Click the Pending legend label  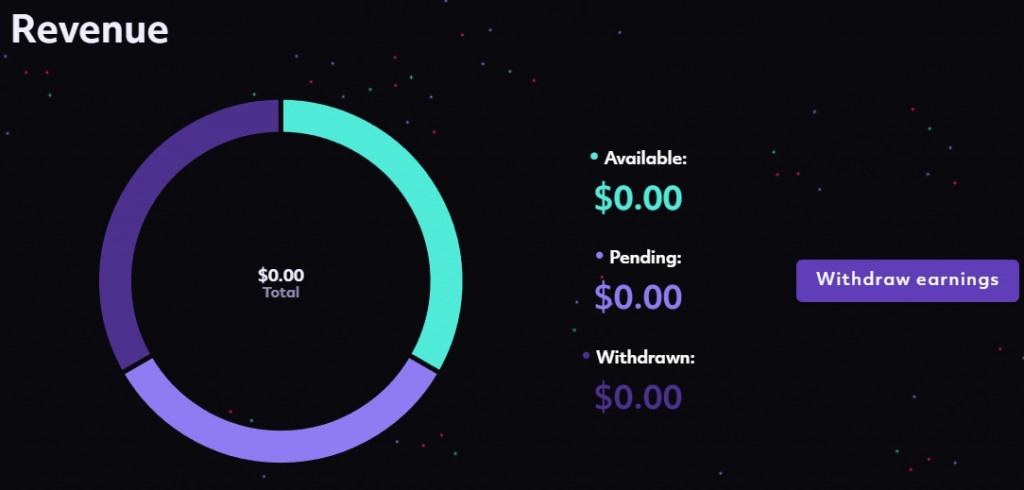(x=645, y=257)
